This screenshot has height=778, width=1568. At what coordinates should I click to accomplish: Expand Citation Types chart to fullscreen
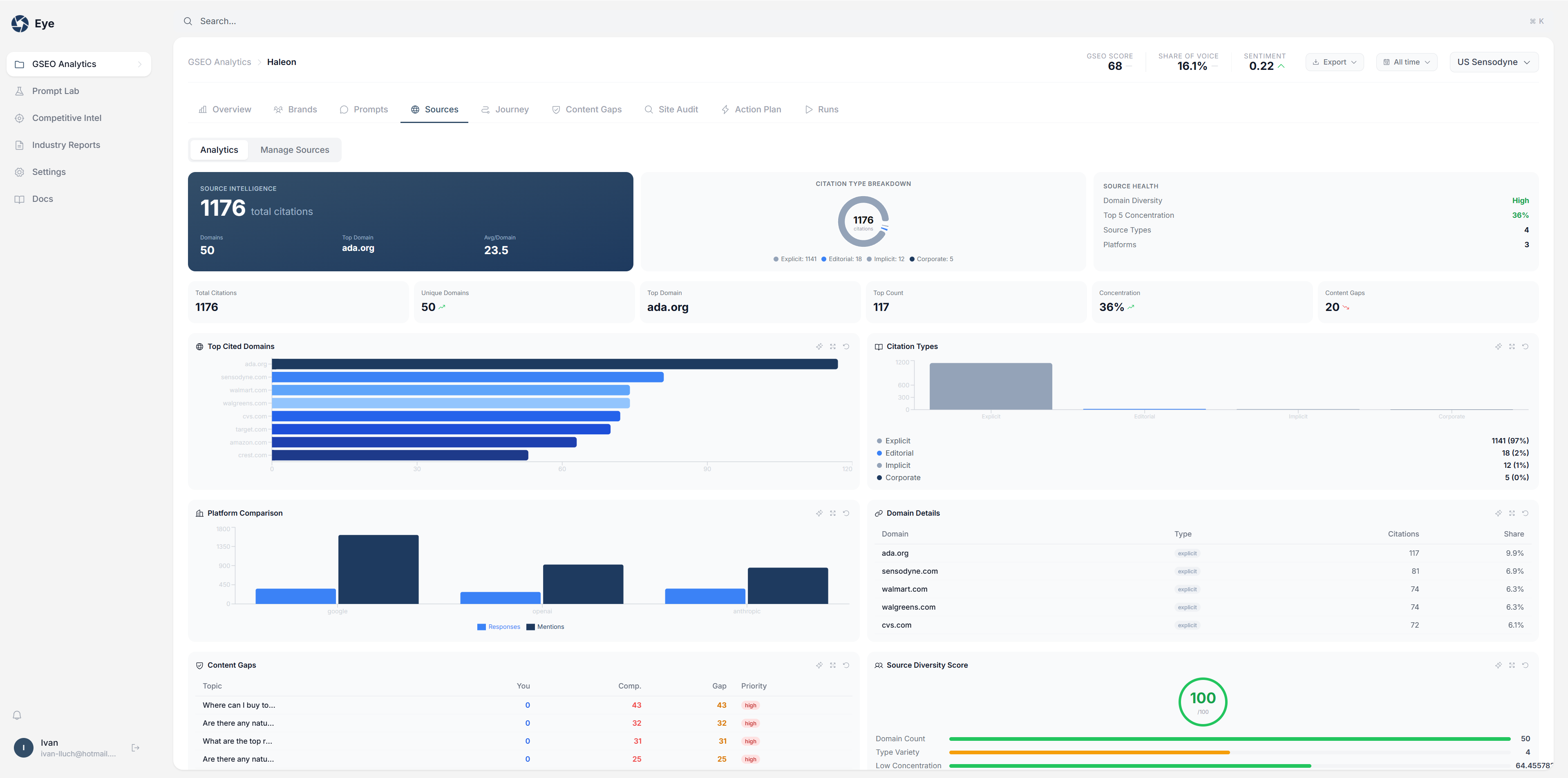(x=1512, y=347)
